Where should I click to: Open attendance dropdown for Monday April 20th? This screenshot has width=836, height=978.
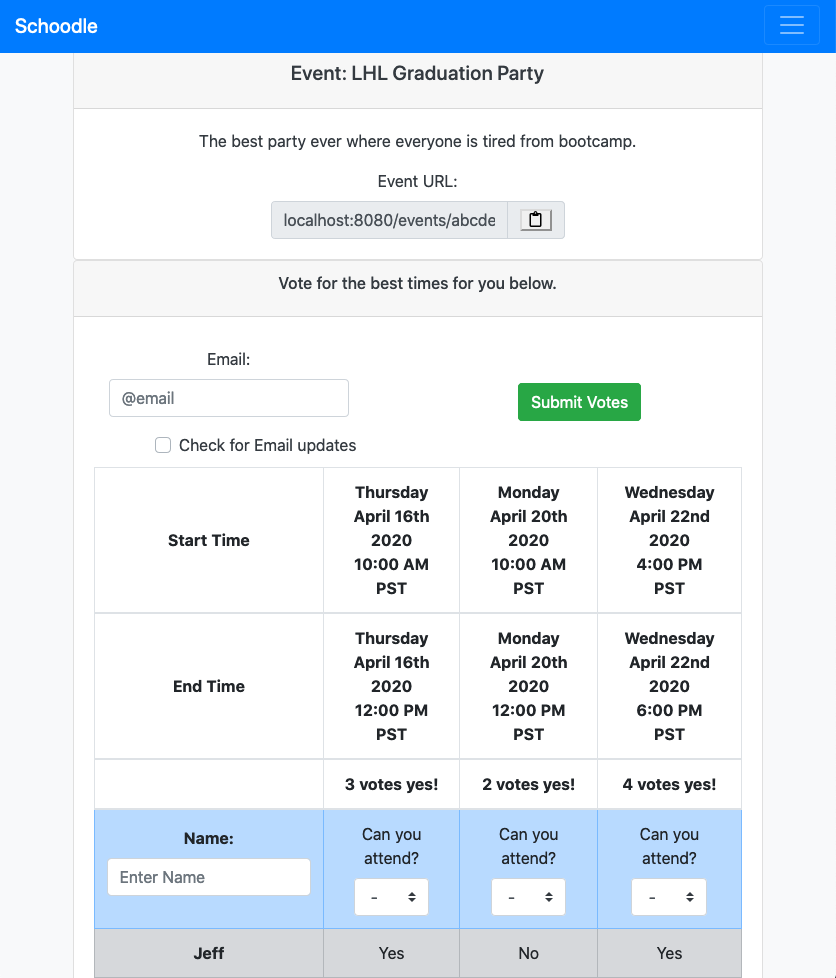pos(528,897)
